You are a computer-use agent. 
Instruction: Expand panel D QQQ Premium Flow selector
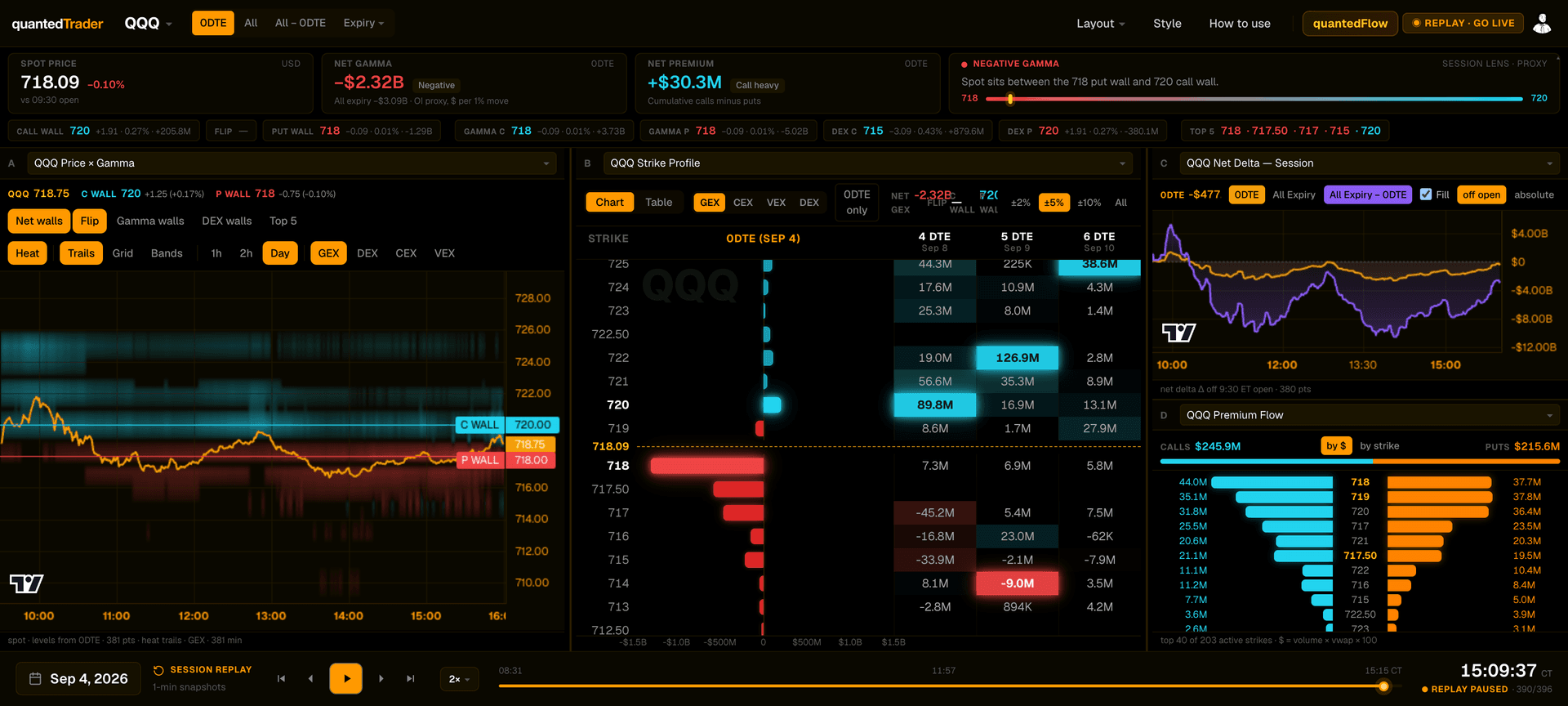[1370, 415]
